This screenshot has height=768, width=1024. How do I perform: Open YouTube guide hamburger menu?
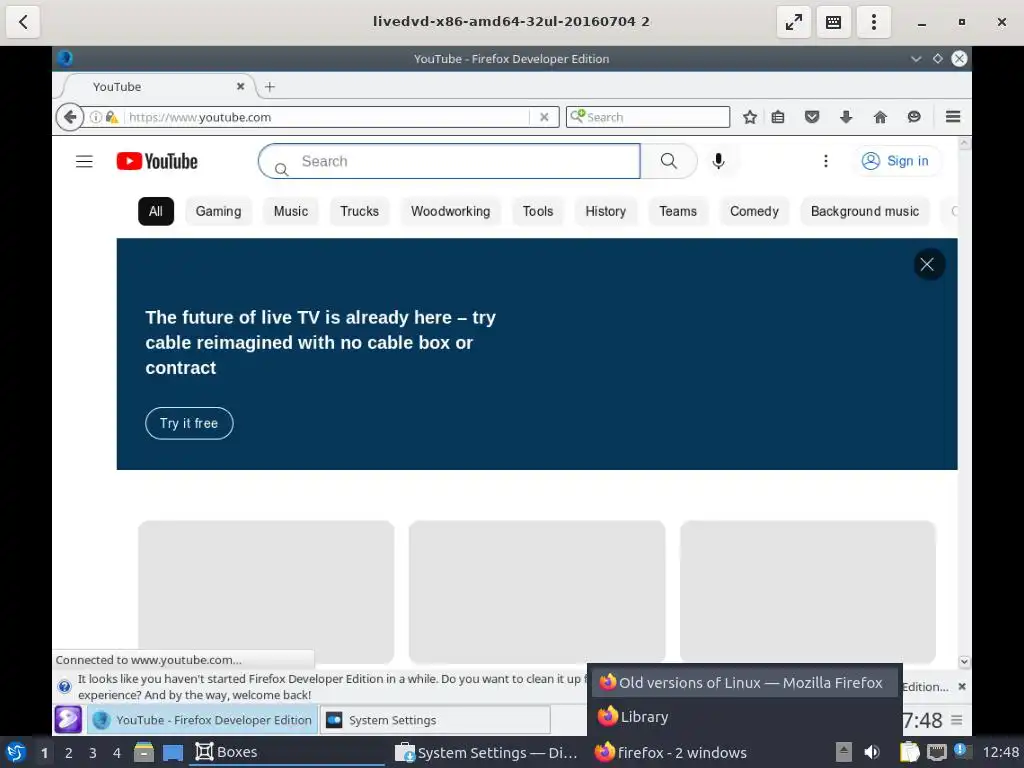[84, 161]
